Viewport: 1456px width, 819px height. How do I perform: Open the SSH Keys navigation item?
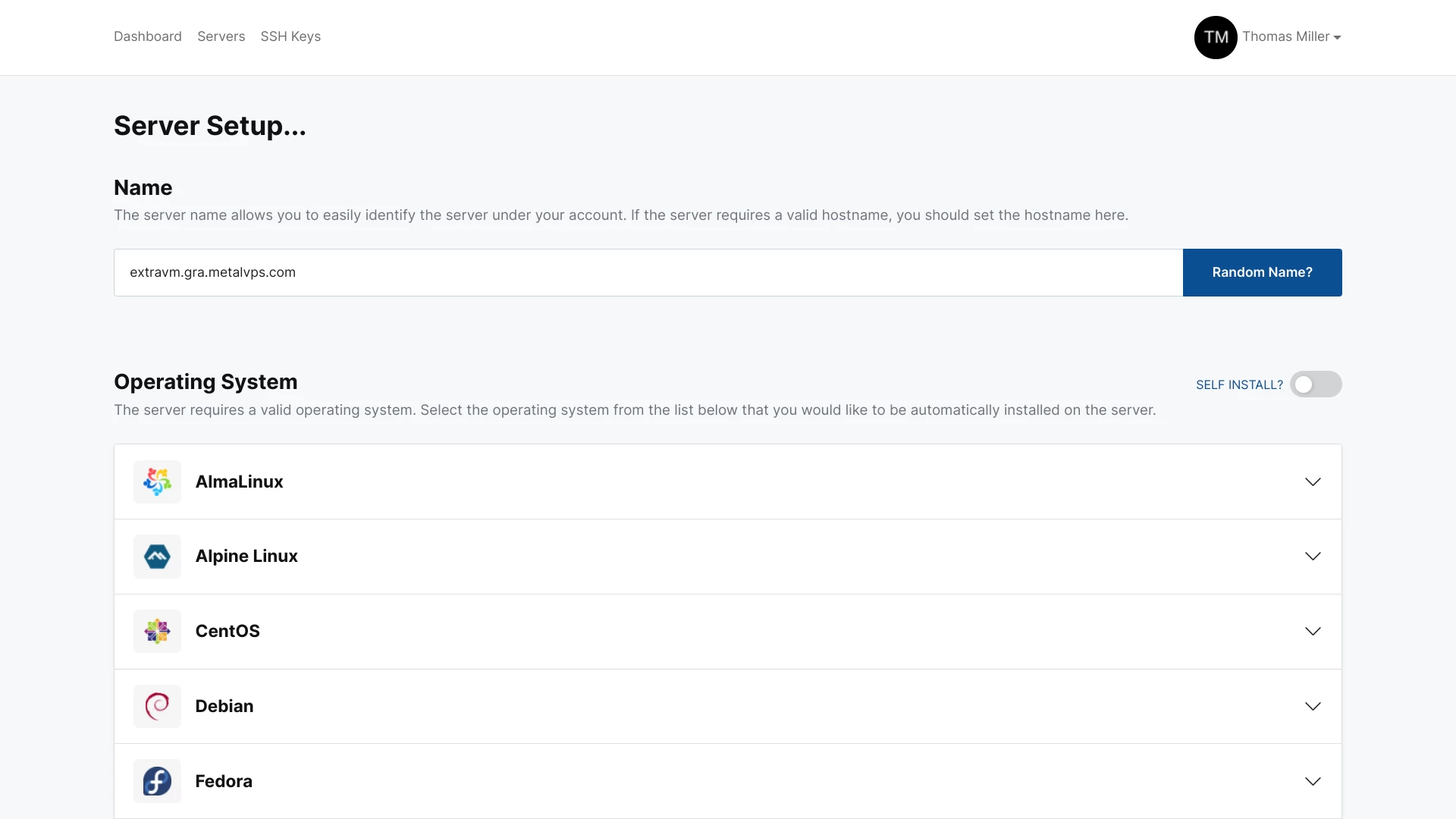(290, 36)
